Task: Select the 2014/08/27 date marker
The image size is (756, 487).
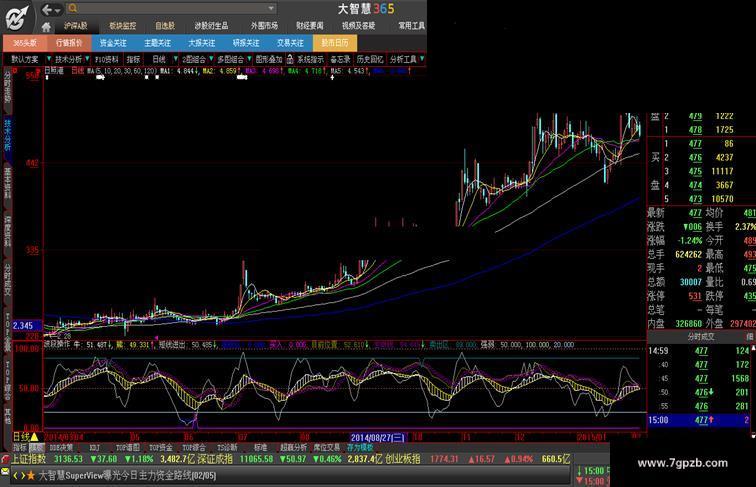Action: coord(378,437)
